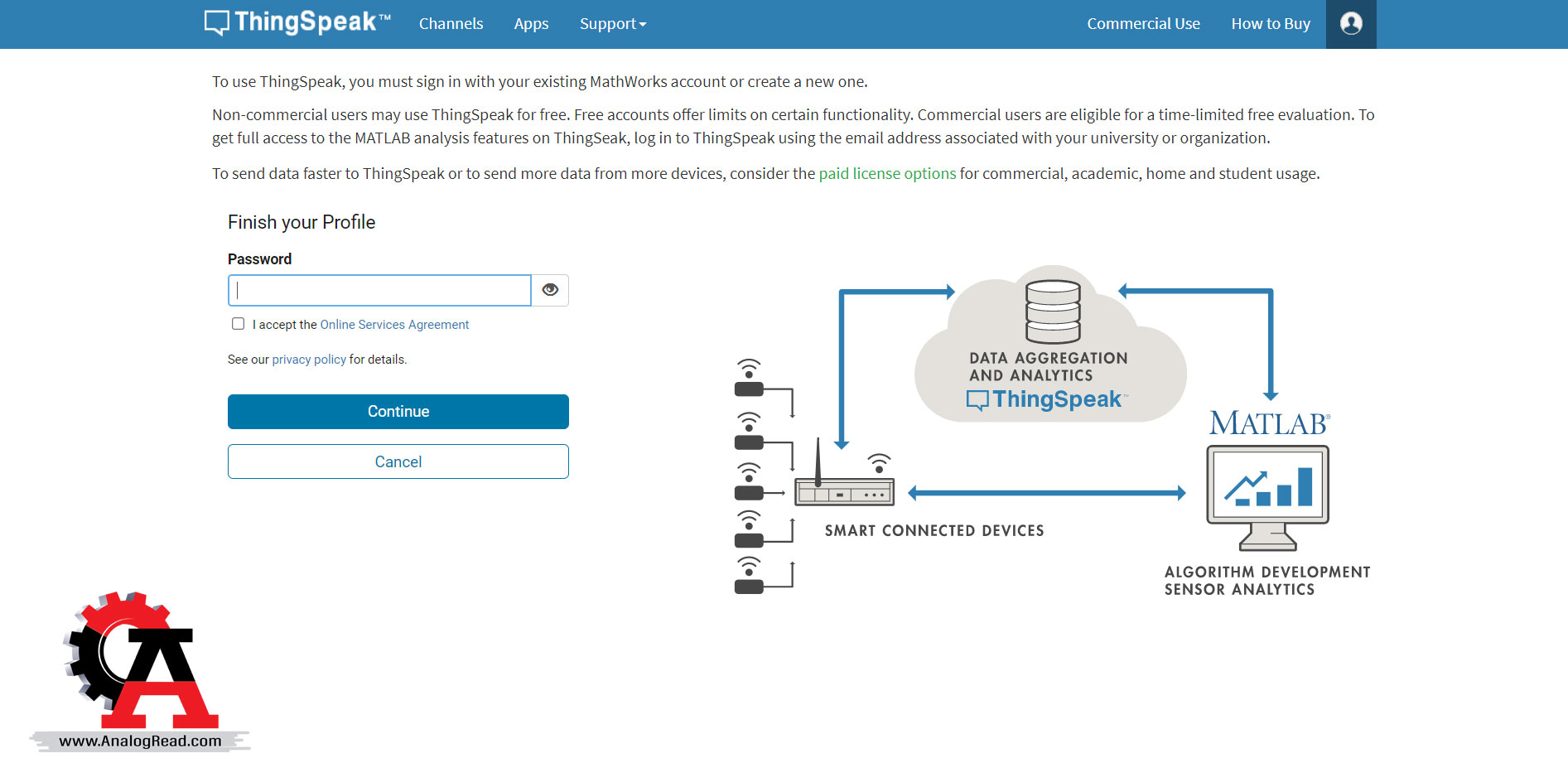
Task: Click the ThingSpeak logo in header
Action: (x=297, y=22)
